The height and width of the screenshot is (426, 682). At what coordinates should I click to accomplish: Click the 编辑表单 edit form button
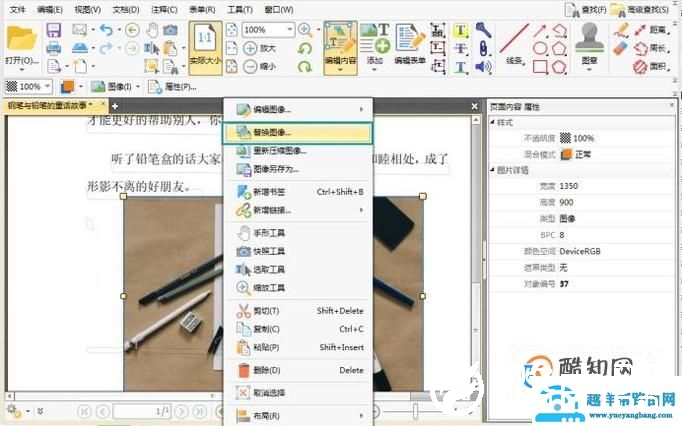pyautogui.click(x=410, y=45)
